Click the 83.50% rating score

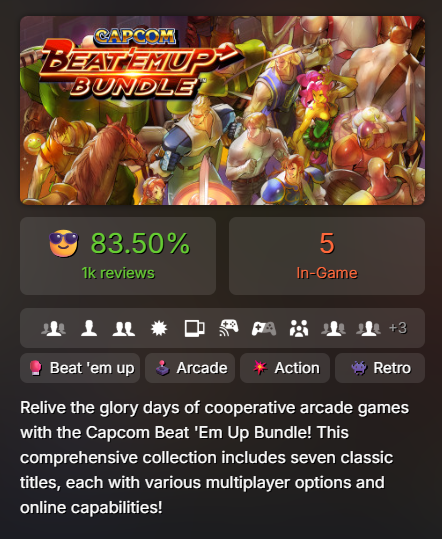(x=140, y=243)
